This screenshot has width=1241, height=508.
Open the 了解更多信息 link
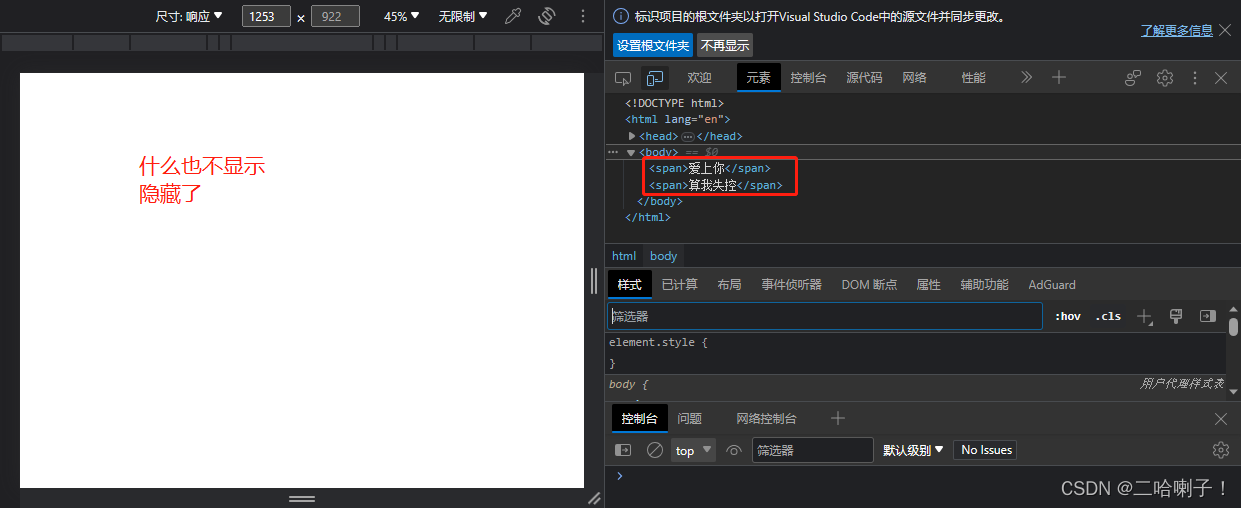(x=1177, y=30)
